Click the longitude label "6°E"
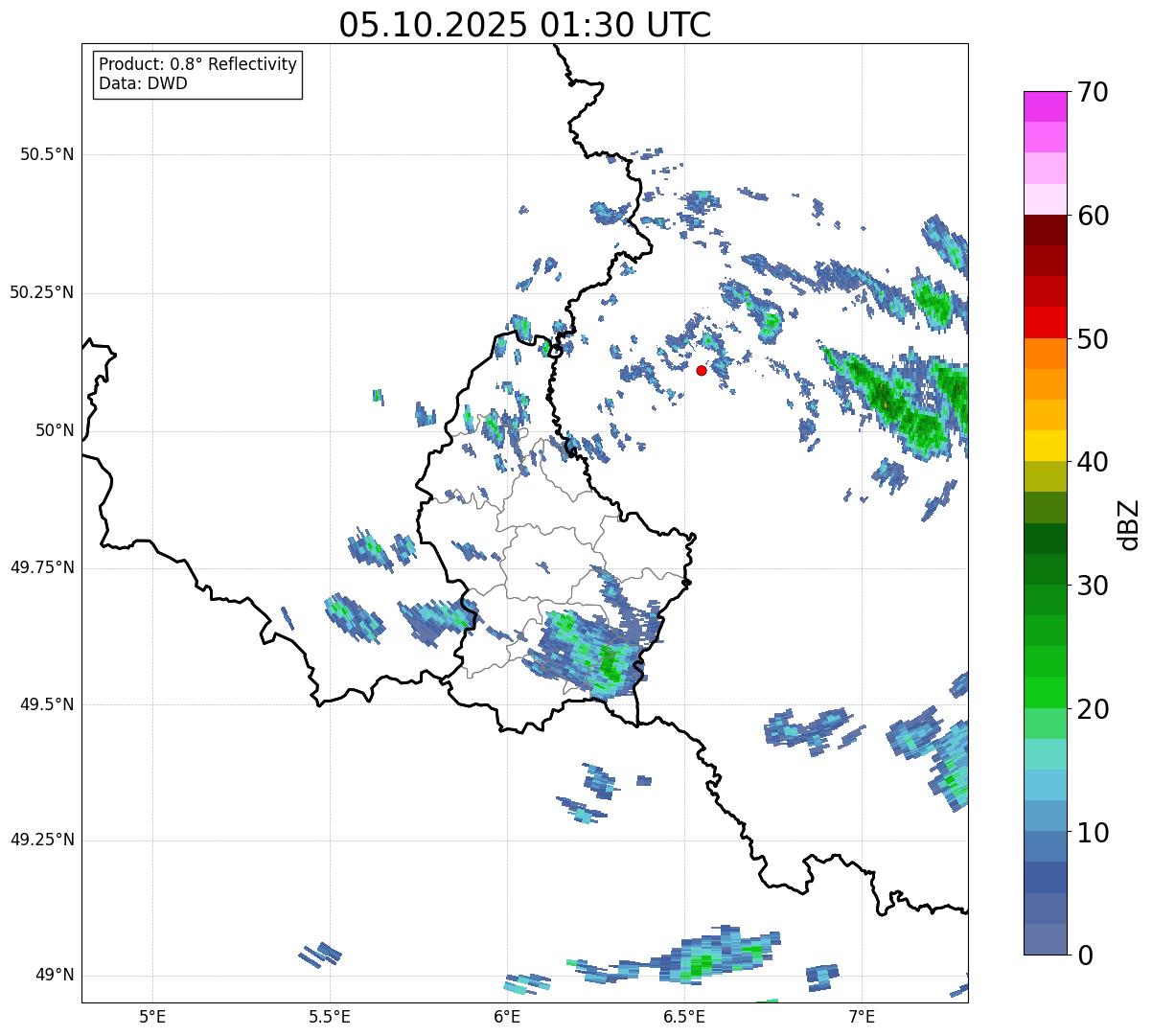 tap(507, 1017)
